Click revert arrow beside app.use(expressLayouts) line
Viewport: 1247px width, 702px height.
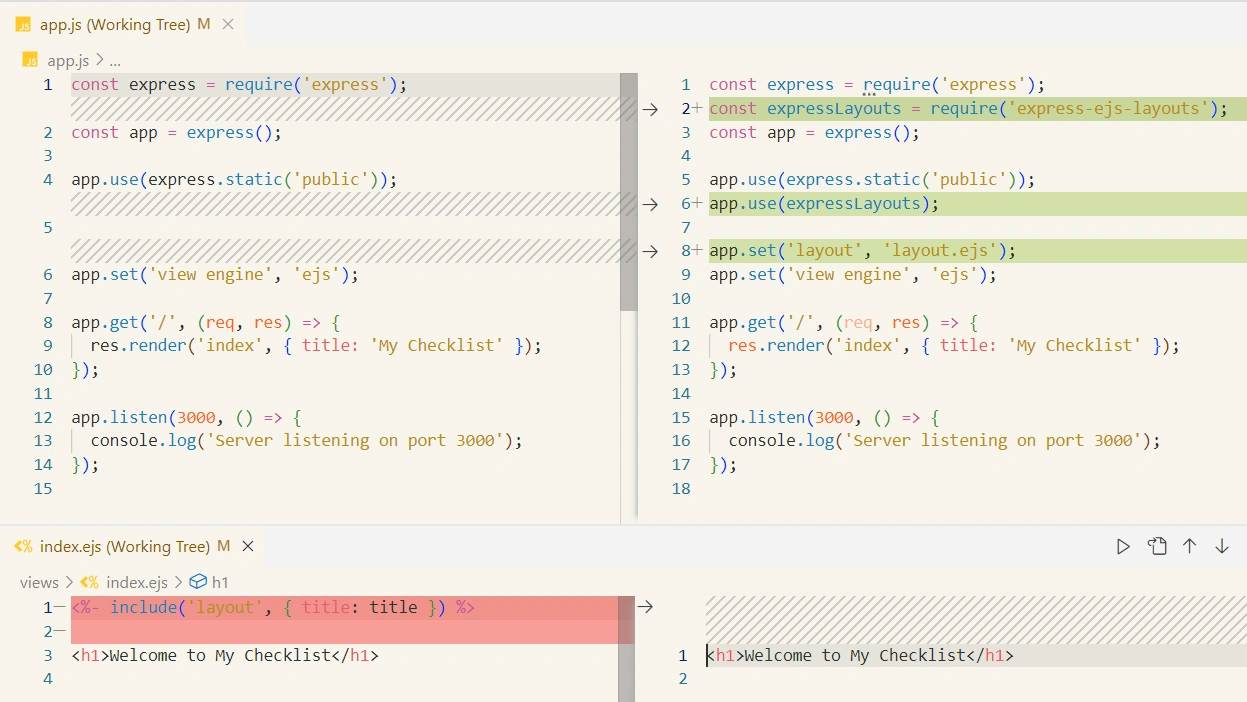[x=650, y=204]
